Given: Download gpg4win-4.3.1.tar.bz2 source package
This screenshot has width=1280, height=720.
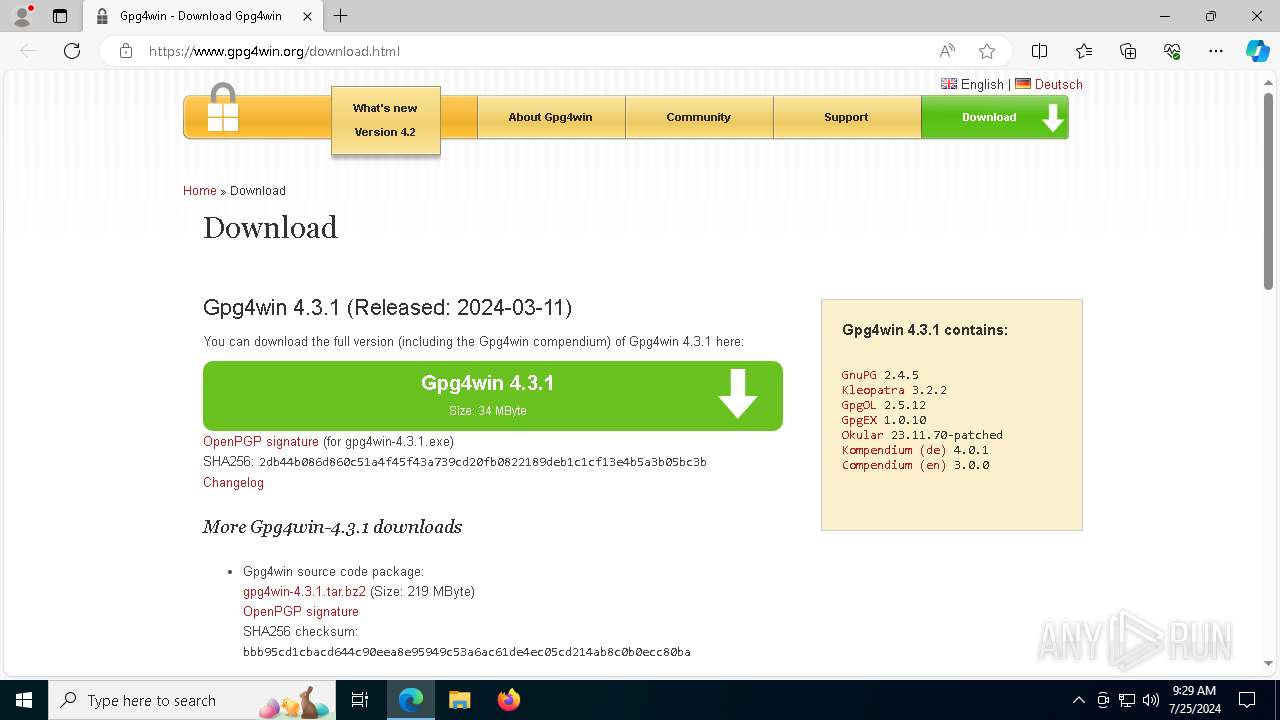Looking at the screenshot, I should coord(304,592).
